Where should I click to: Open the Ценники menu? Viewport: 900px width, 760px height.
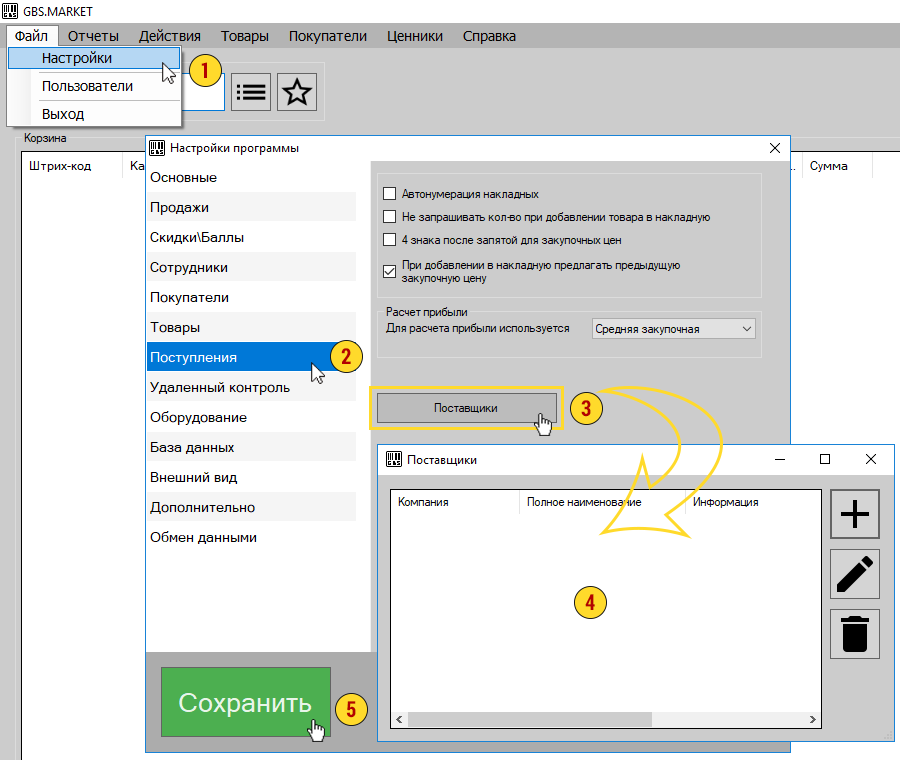pyautogui.click(x=414, y=36)
